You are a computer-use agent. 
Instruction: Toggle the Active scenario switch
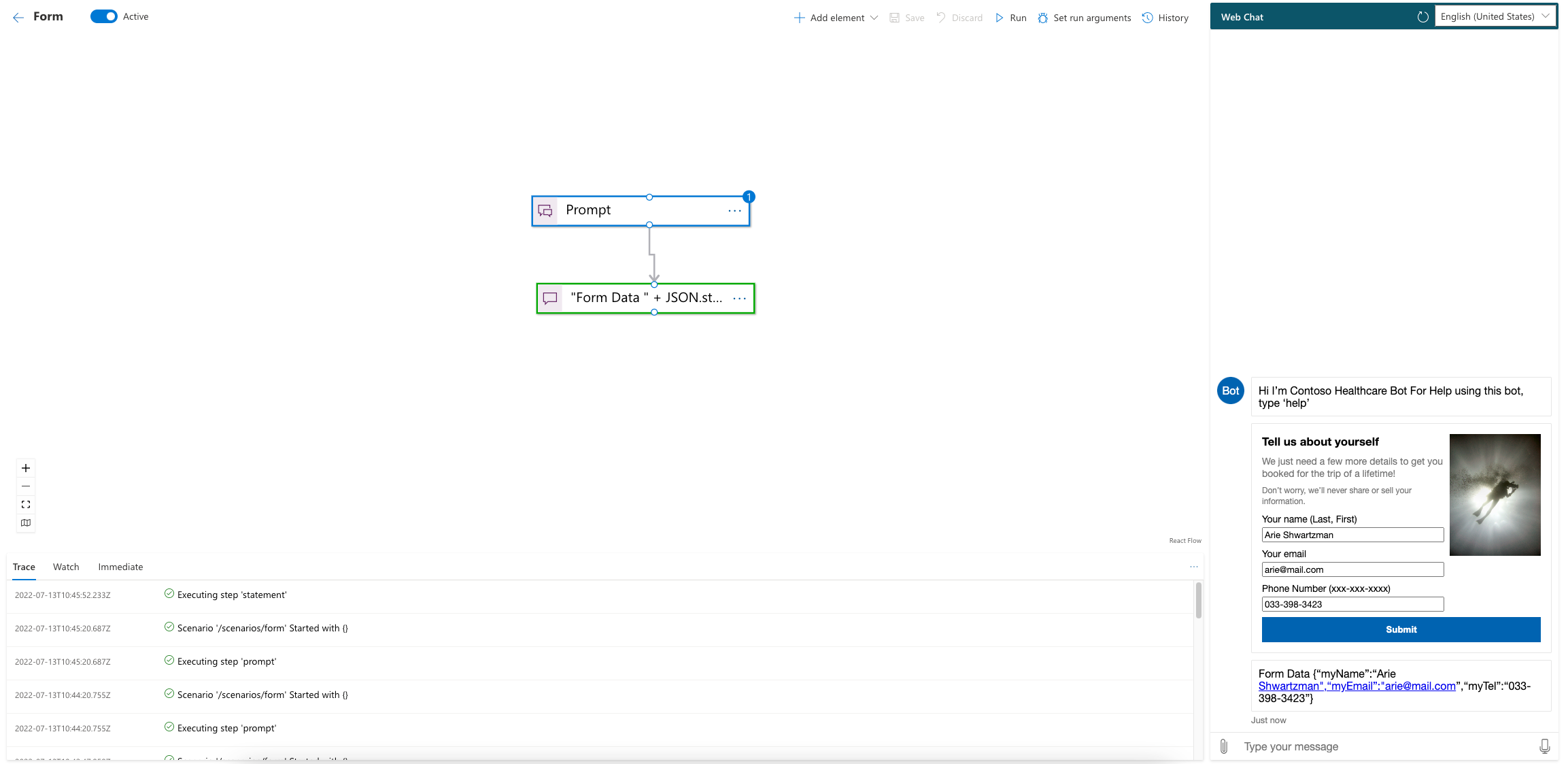[x=103, y=16]
